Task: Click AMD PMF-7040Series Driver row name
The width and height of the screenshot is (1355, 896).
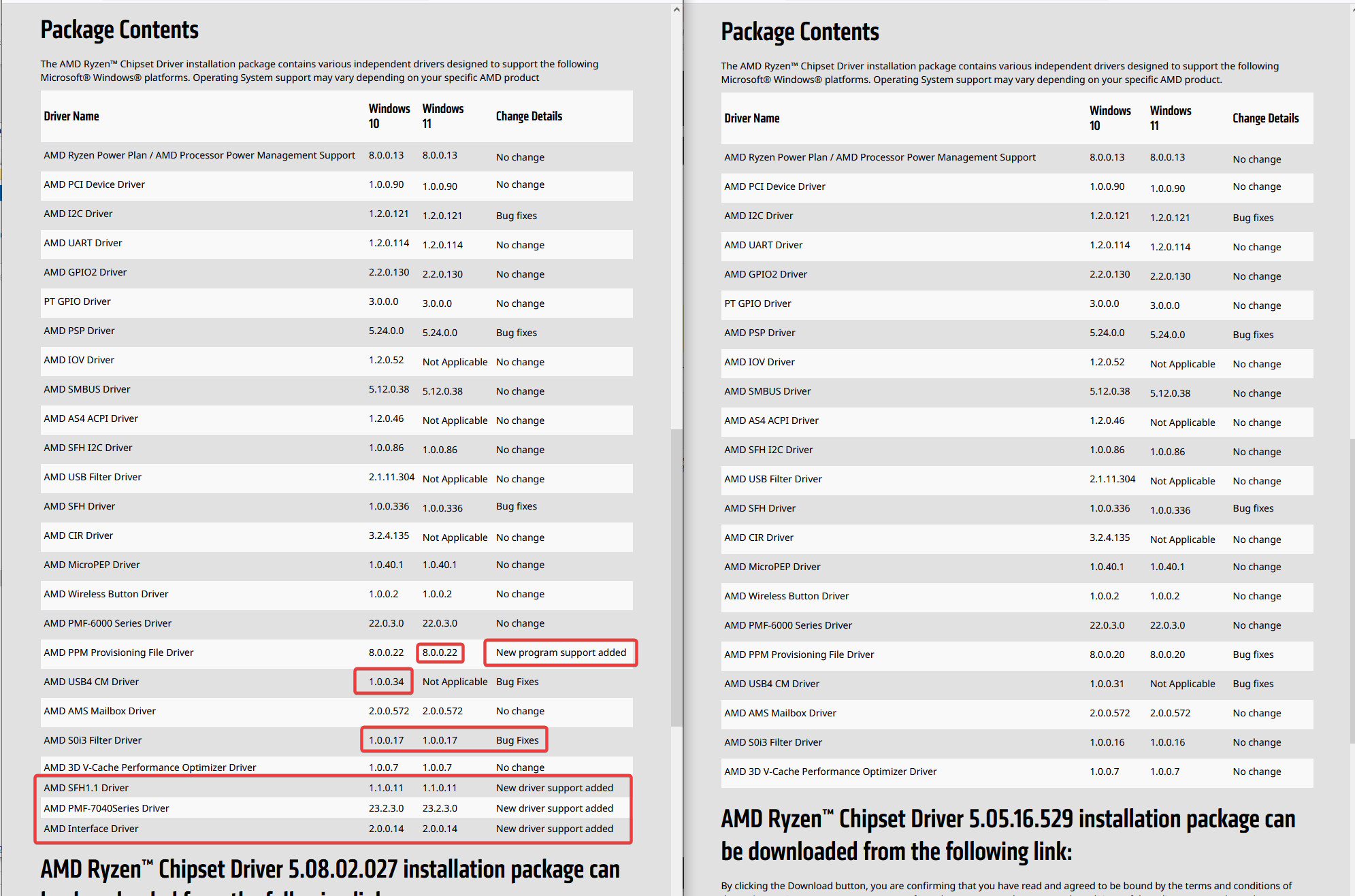Action: 106,808
